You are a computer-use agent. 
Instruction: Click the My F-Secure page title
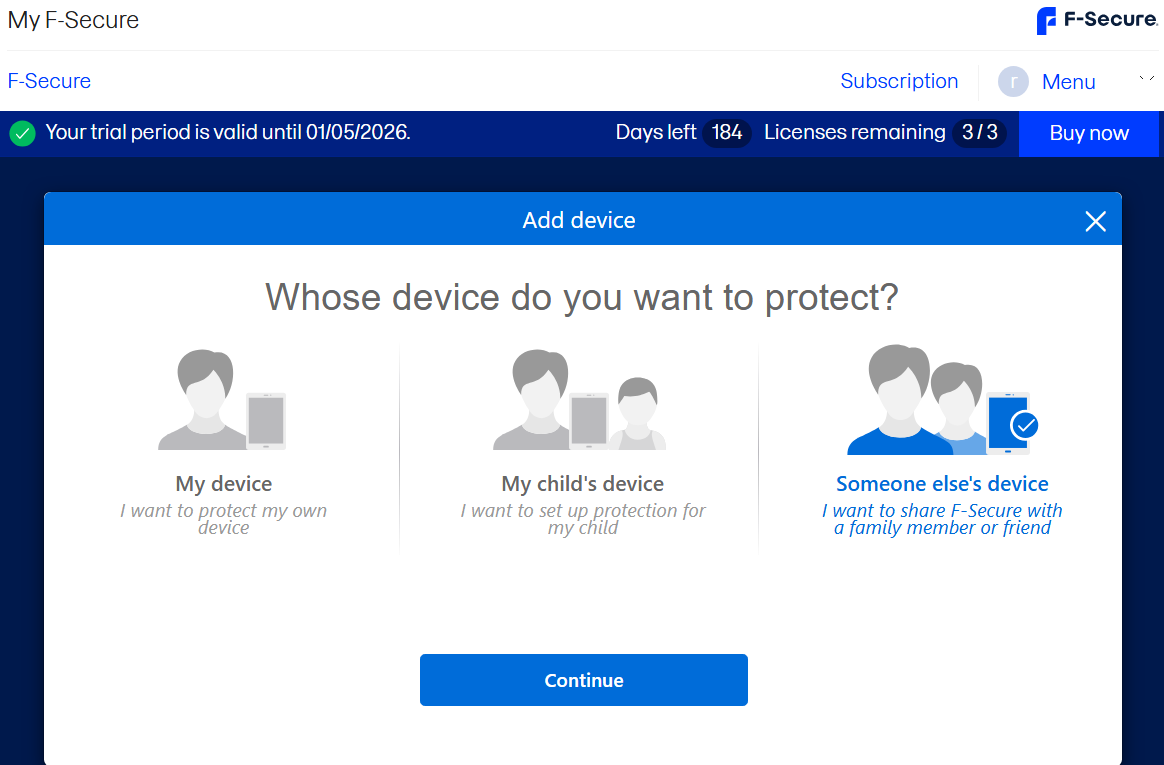[x=73, y=20]
